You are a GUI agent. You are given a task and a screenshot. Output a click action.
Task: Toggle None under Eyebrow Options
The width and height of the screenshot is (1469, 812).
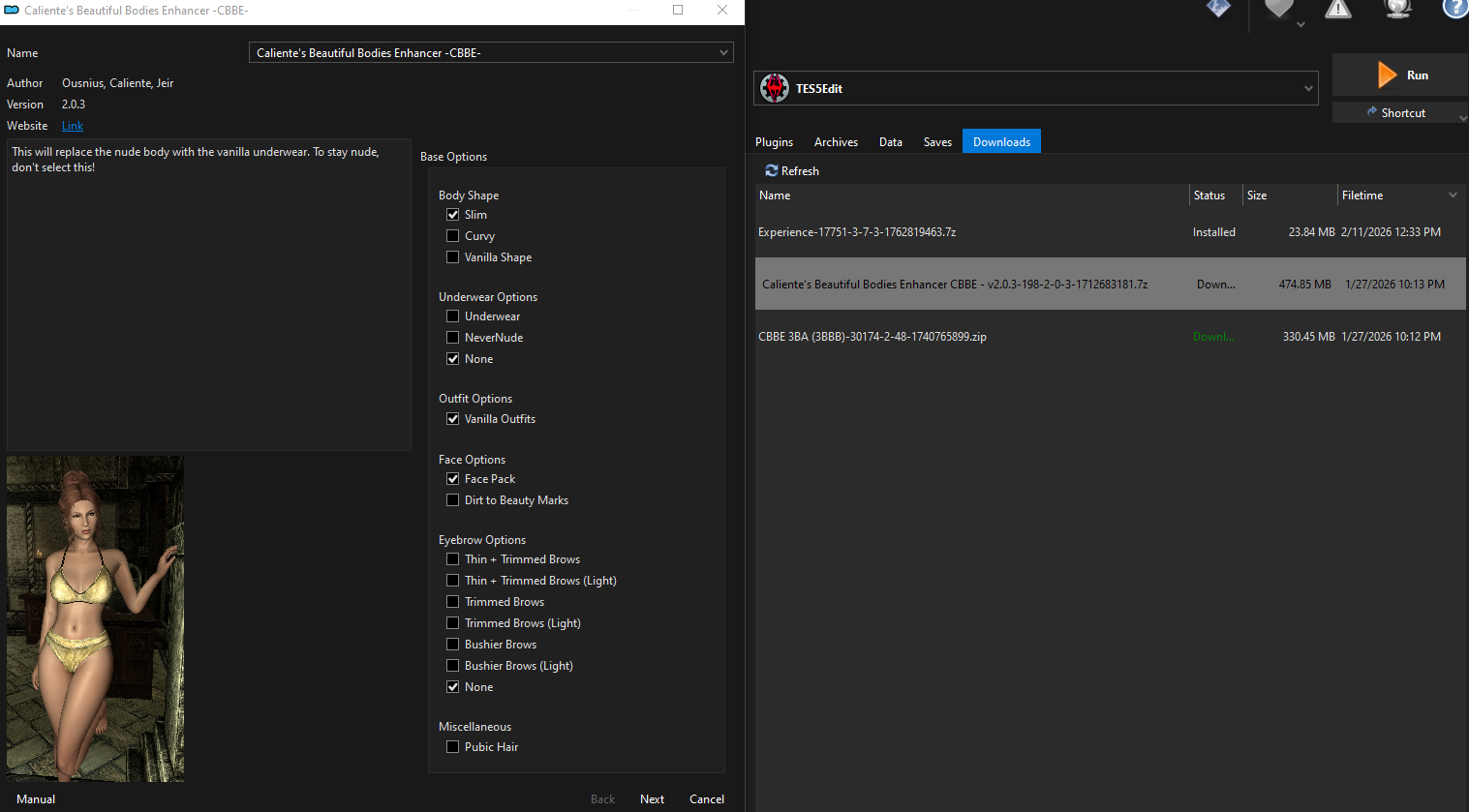(x=452, y=687)
